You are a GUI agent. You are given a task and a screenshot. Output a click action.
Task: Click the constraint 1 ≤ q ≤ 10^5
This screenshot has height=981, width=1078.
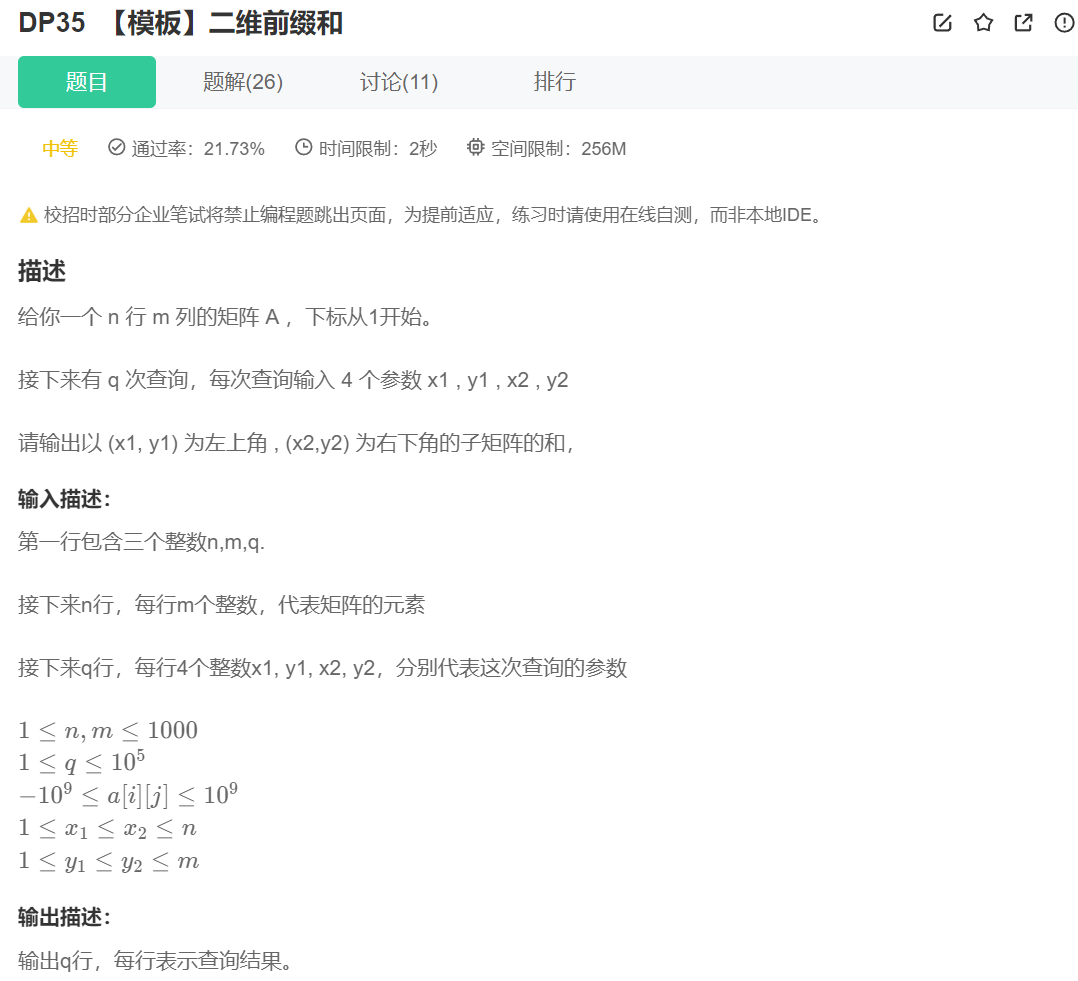click(82, 762)
